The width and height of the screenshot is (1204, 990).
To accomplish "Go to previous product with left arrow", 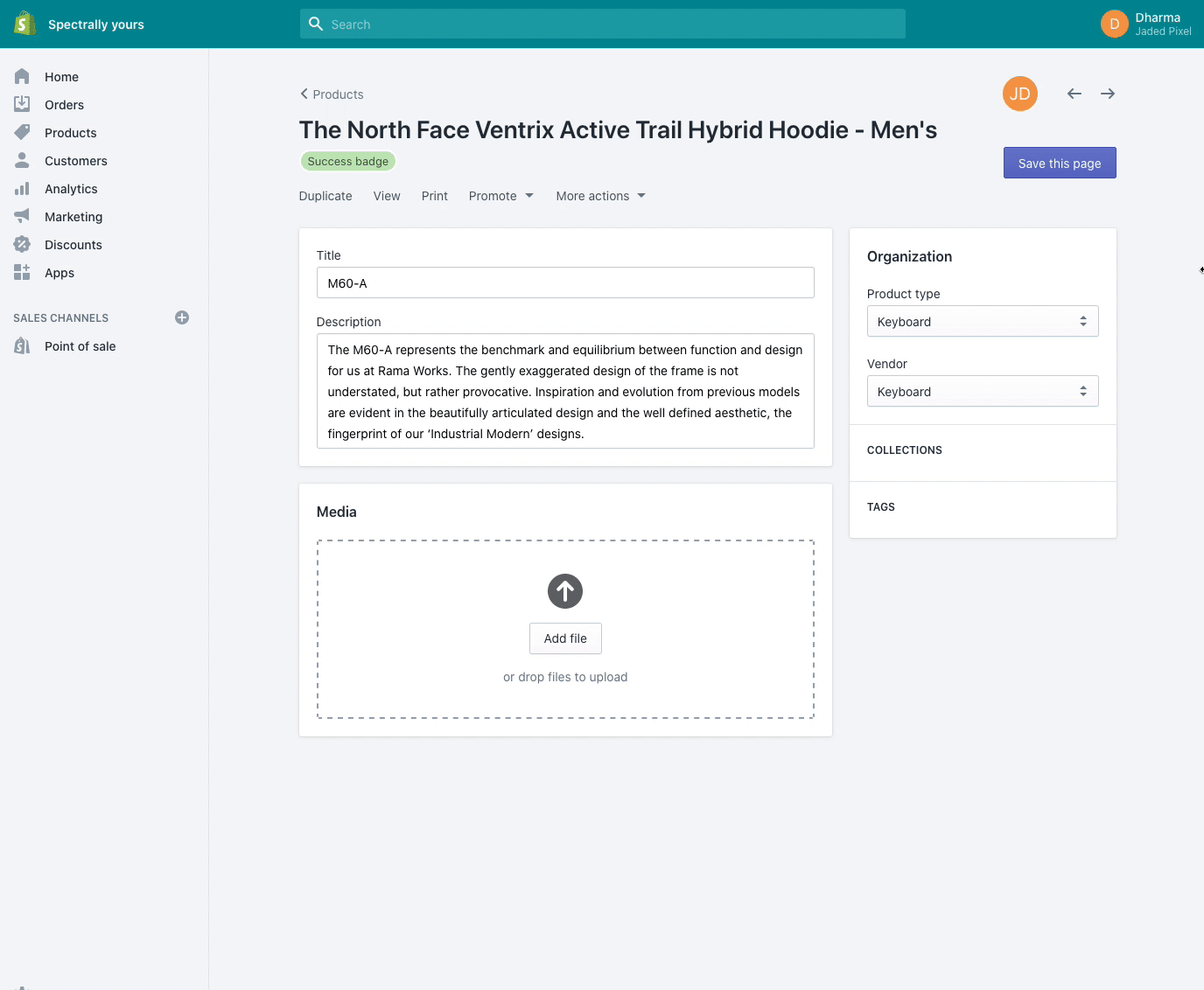I will tap(1074, 94).
